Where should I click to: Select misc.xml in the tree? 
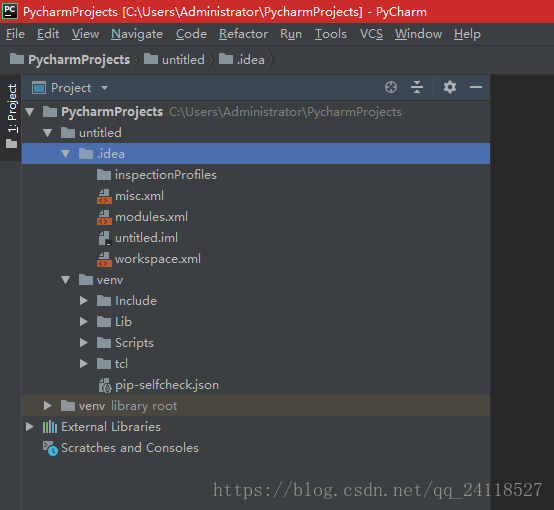(140, 196)
